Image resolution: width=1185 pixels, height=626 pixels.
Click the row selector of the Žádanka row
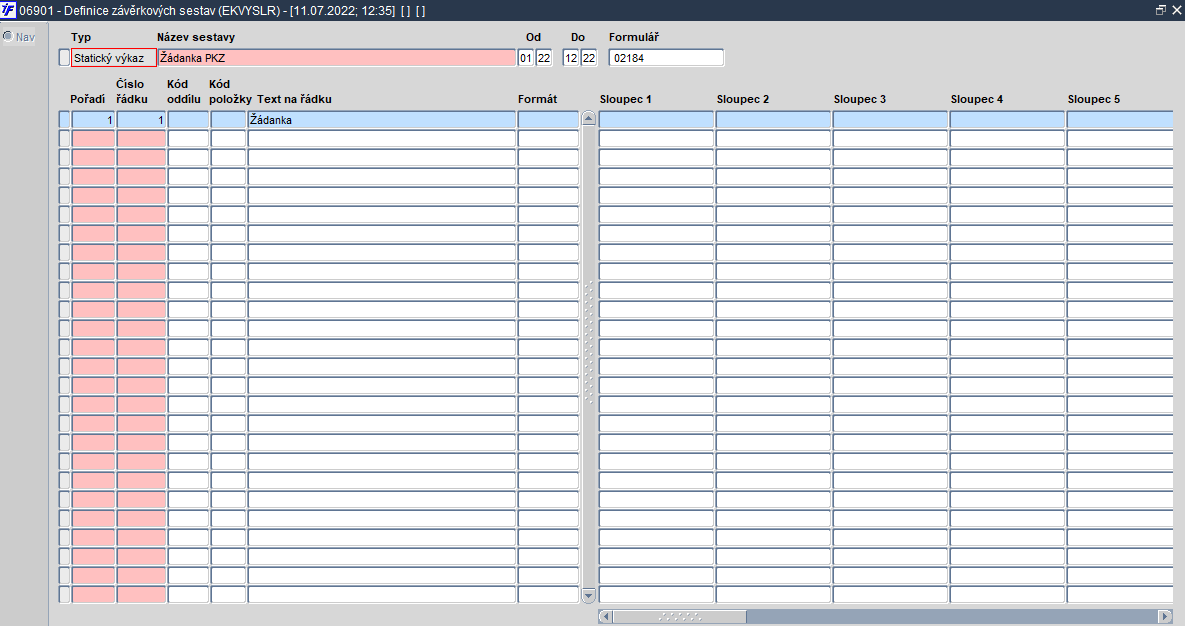pyautogui.click(x=64, y=119)
